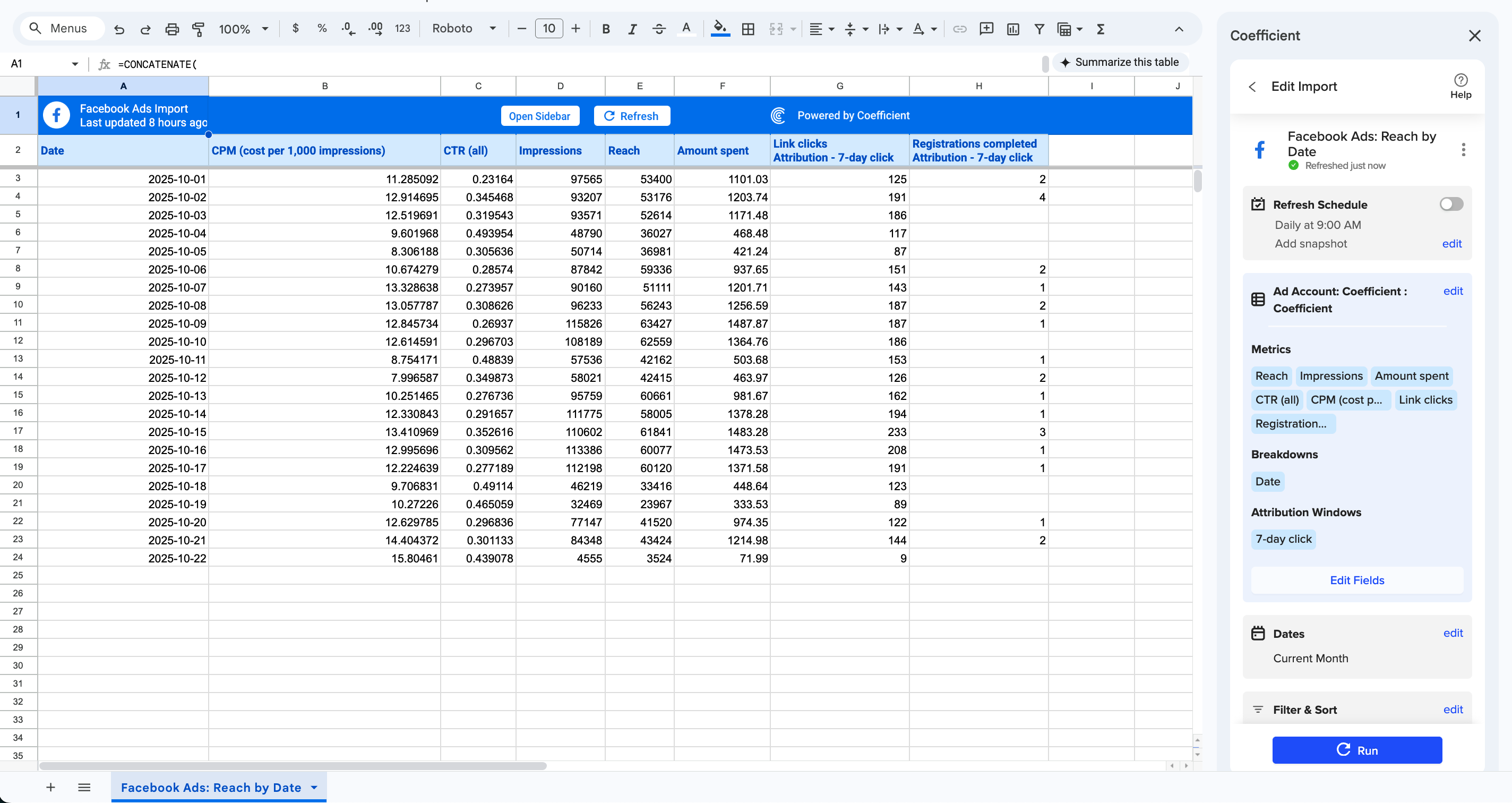
Task: Toggle bold formatting in toolbar
Action: tap(606, 28)
